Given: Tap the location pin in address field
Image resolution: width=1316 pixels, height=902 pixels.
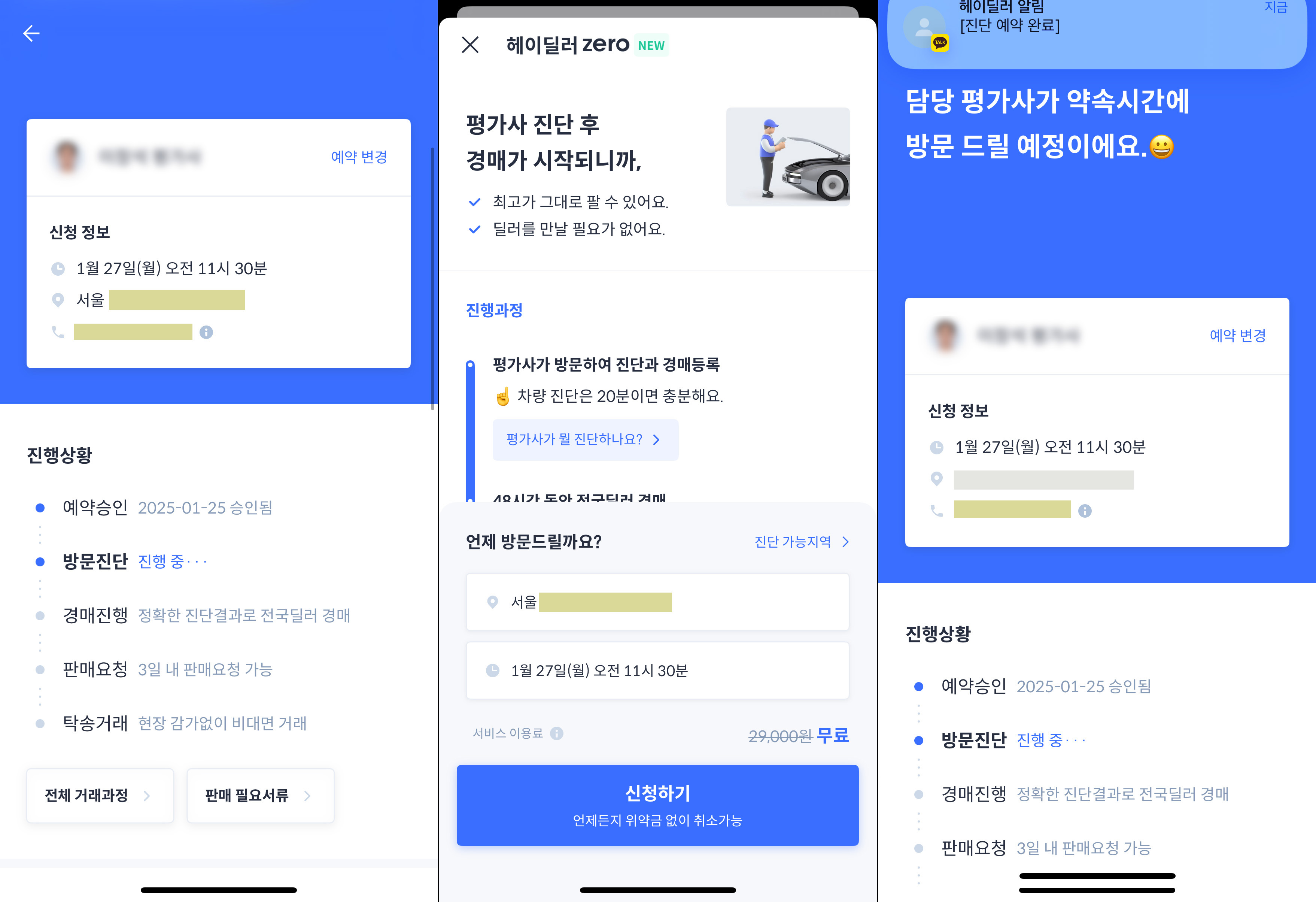Looking at the screenshot, I should click(493, 602).
